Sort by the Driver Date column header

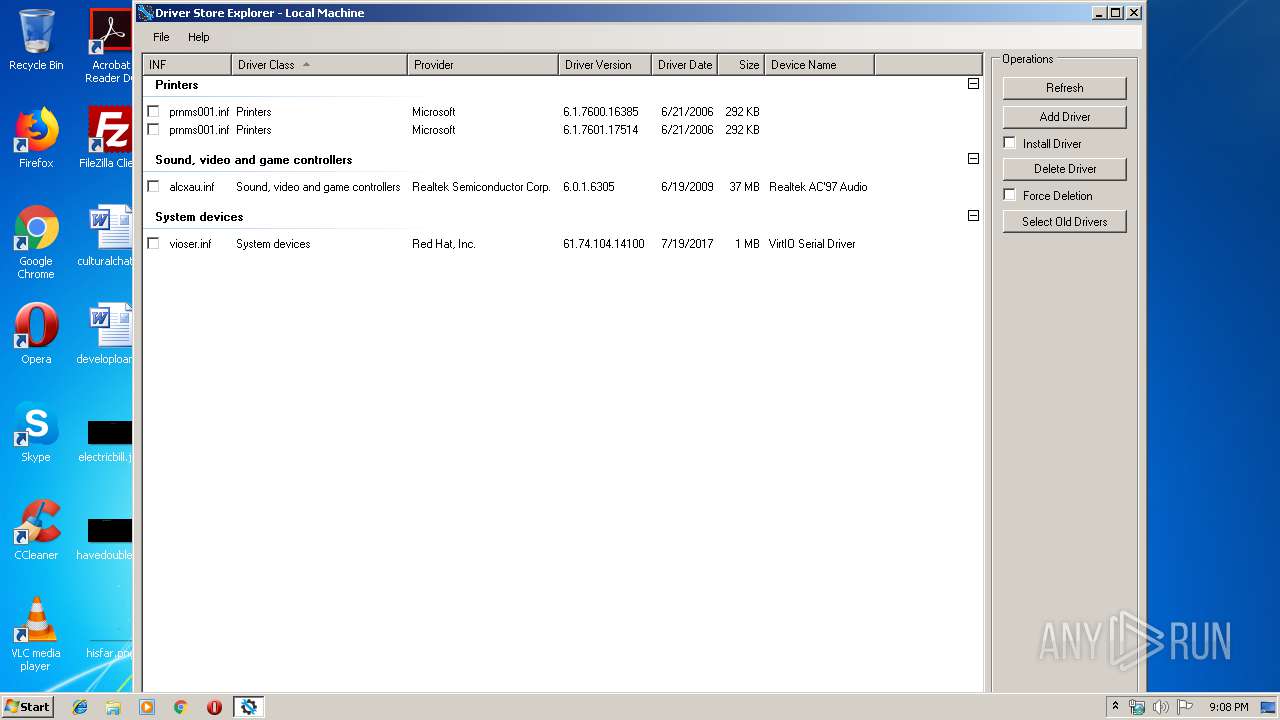[685, 64]
